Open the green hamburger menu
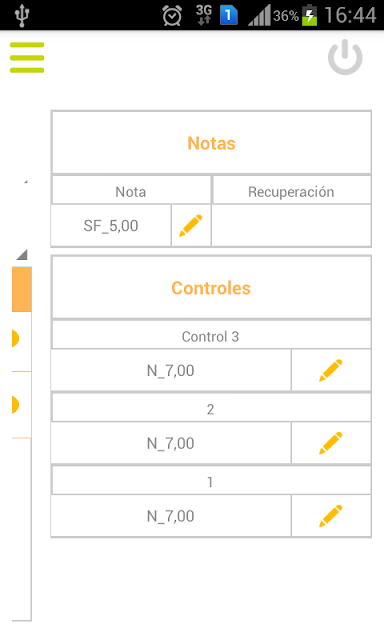Viewport: 384px width, 640px height. [x=27, y=58]
